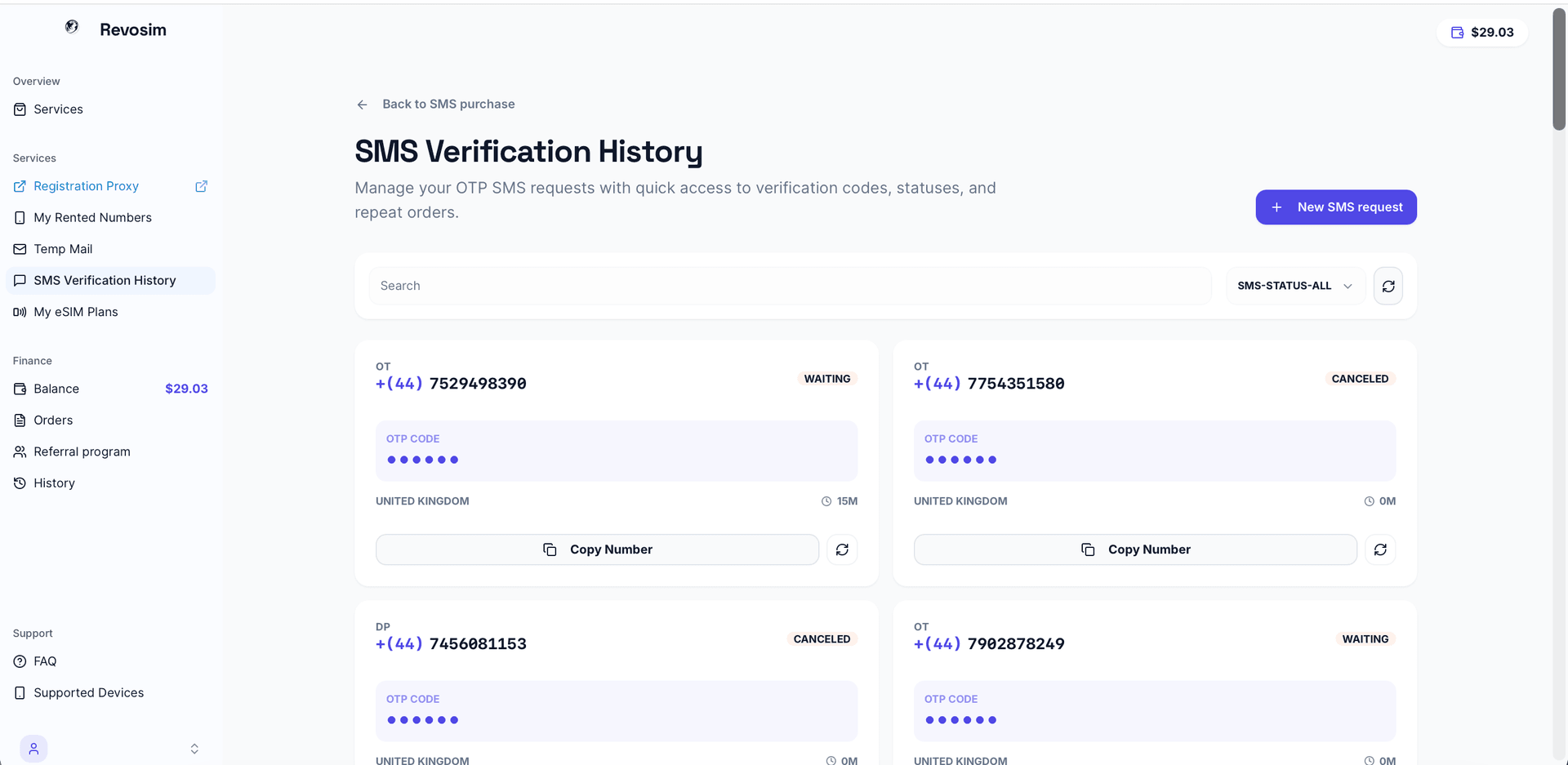Click the back arrow to SMS purchase
This screenshot has width=1568, height=765.
362,105
